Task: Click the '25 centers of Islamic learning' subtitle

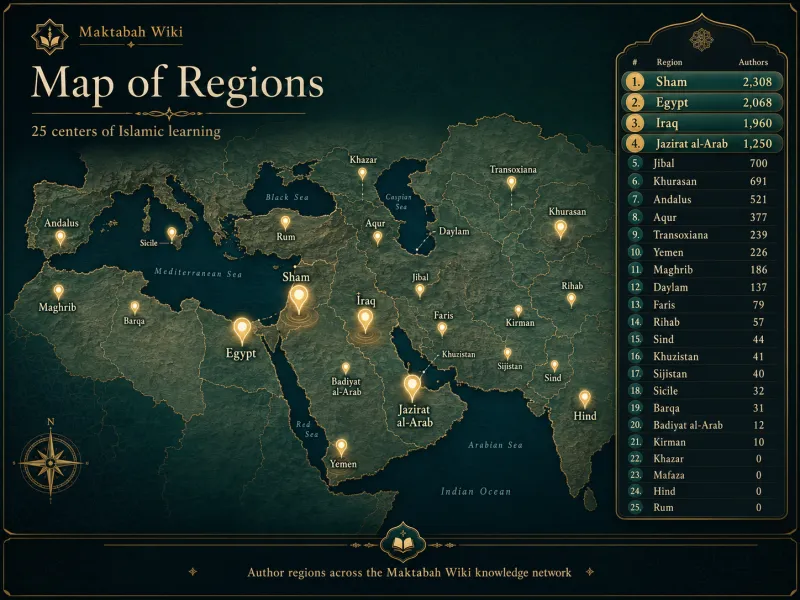Action: tap(126, 132)
